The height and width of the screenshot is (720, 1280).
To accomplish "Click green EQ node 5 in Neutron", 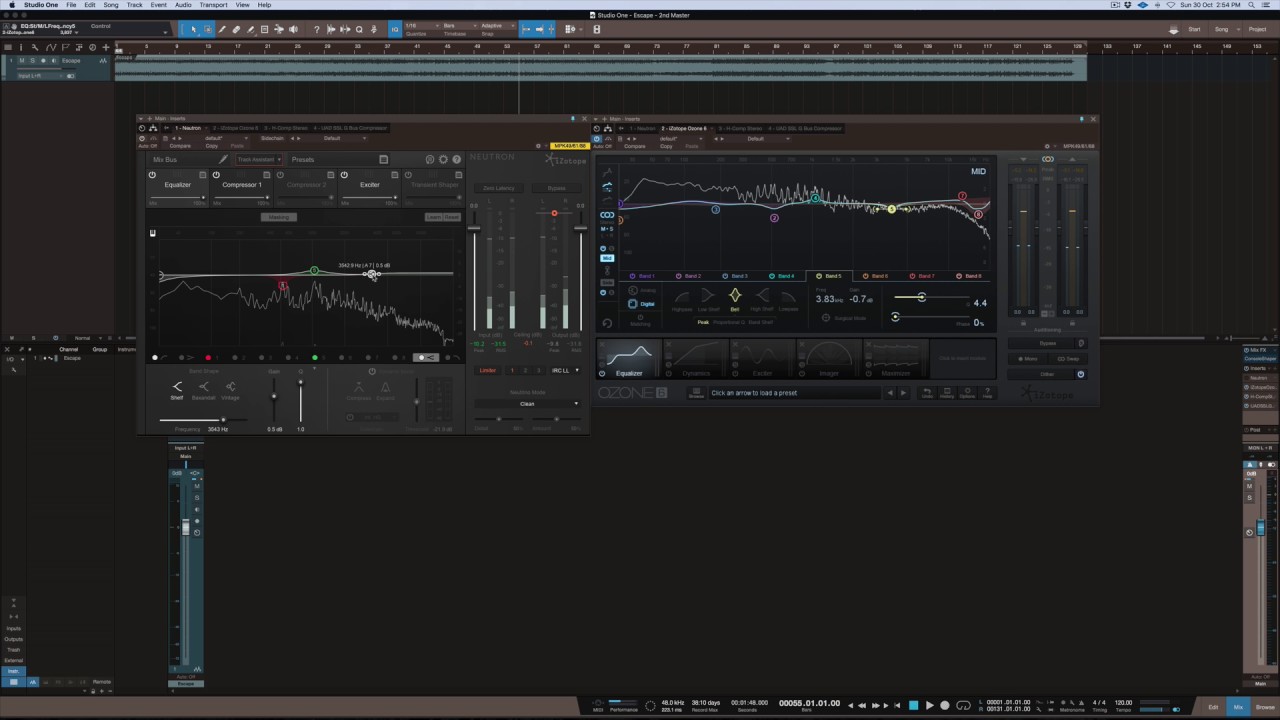I will [314, 271].
